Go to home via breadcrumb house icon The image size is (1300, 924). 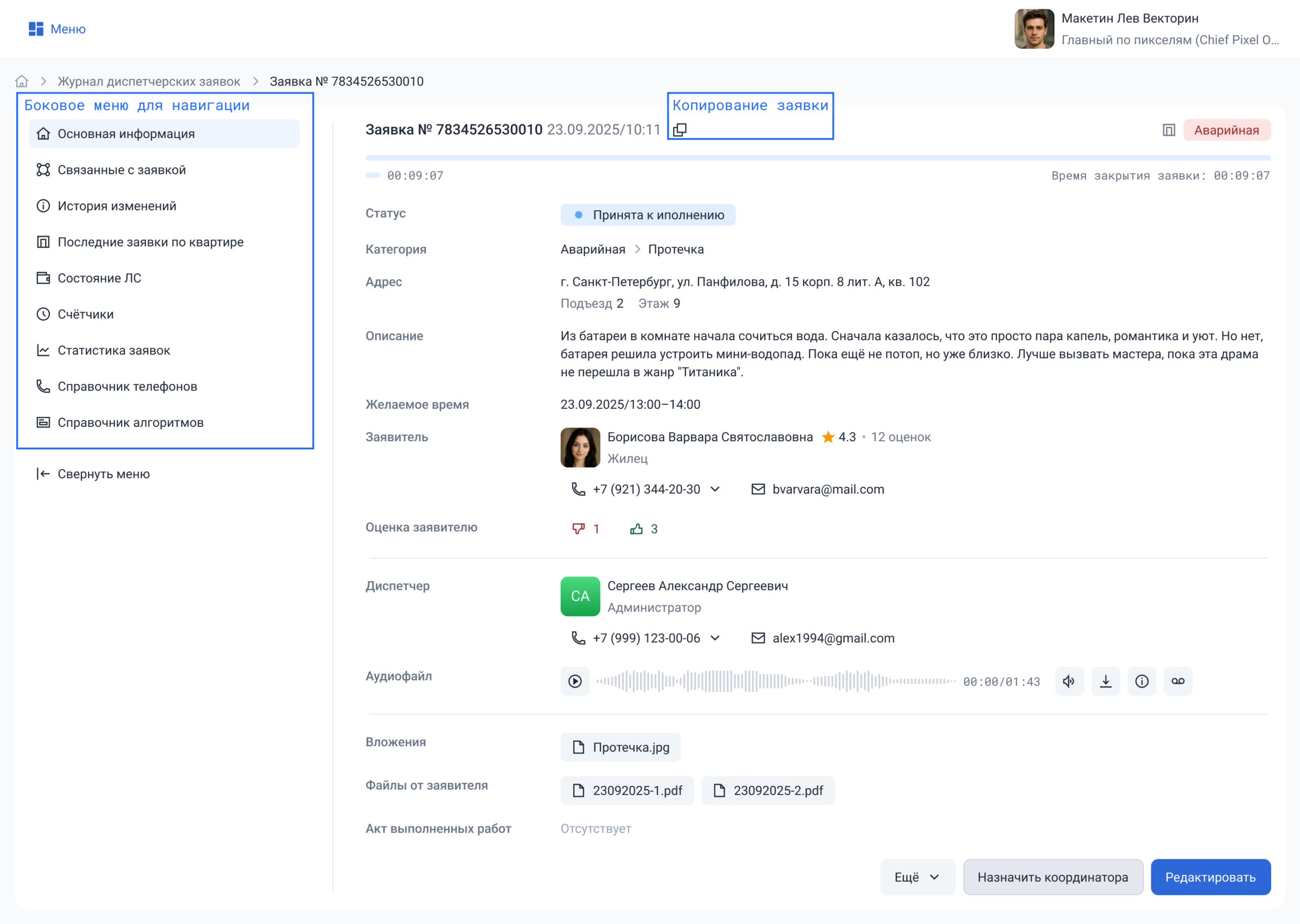coord(22,81)
